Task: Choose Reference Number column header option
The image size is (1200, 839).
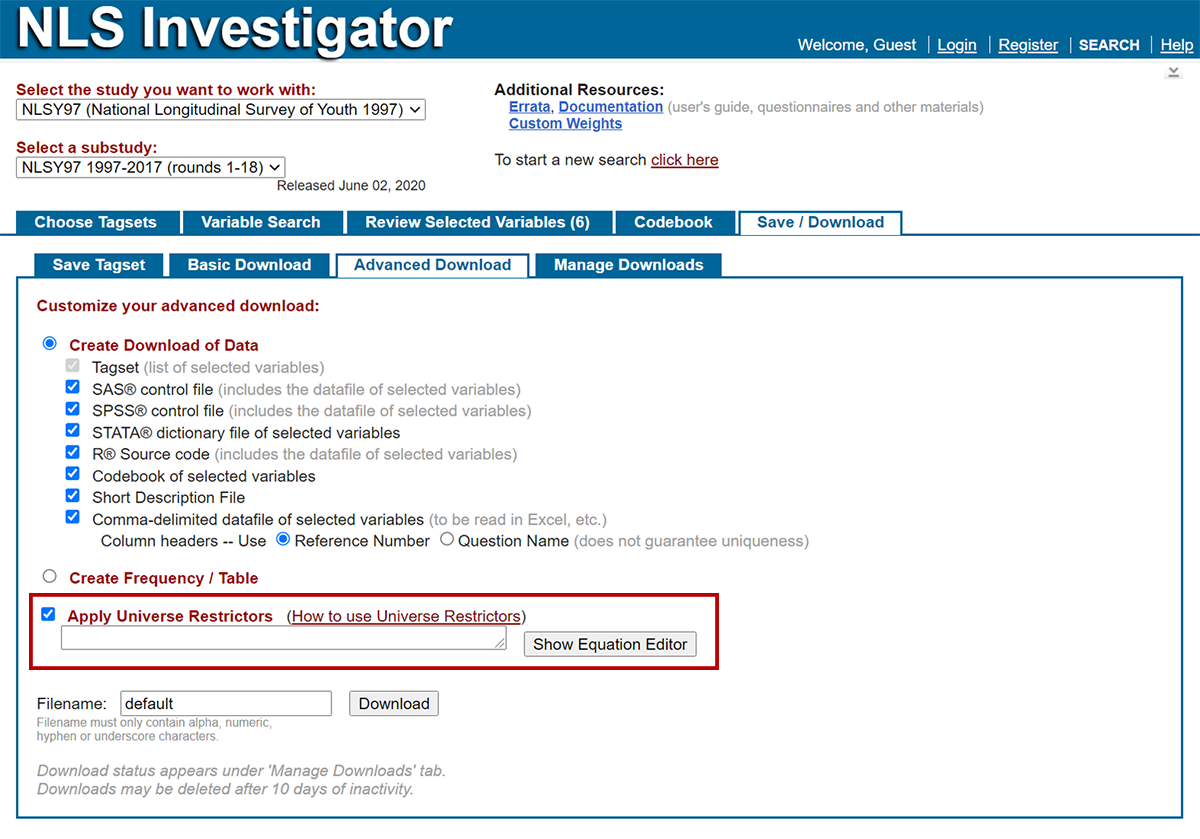Action: pyautogui.click(x=283, y=539)
